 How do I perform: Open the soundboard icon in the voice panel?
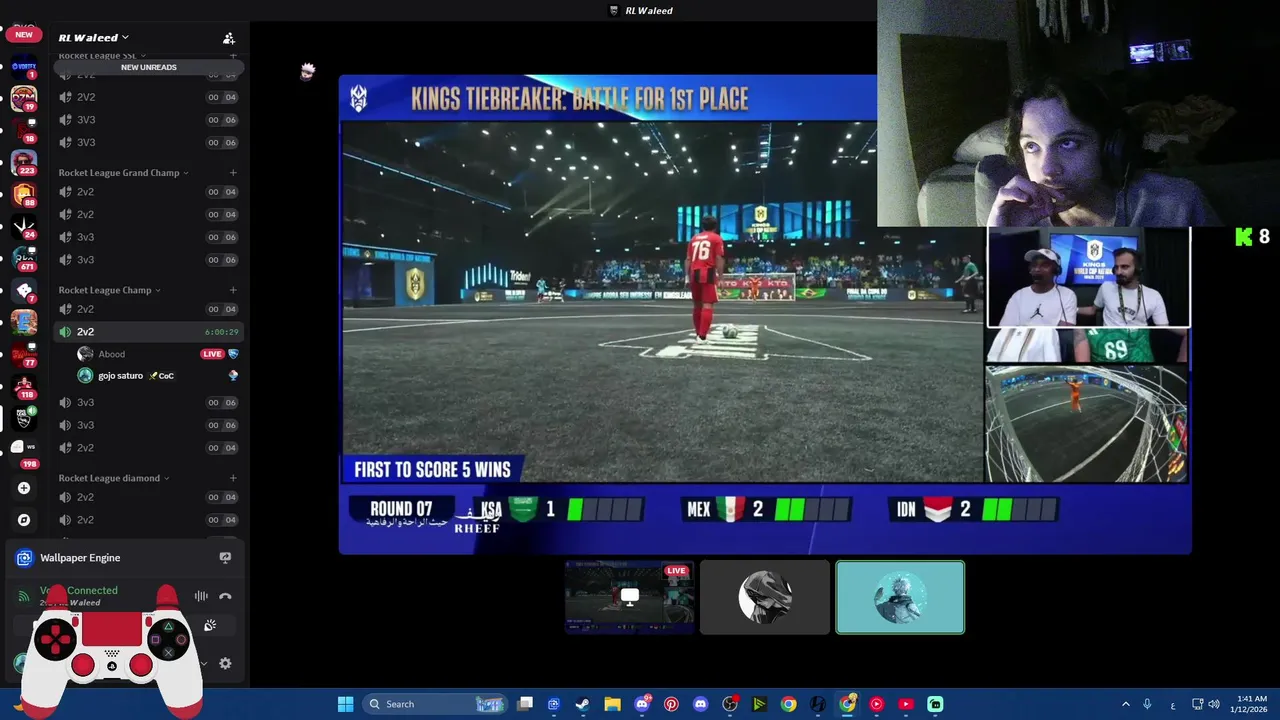click(x=210, y=625)
